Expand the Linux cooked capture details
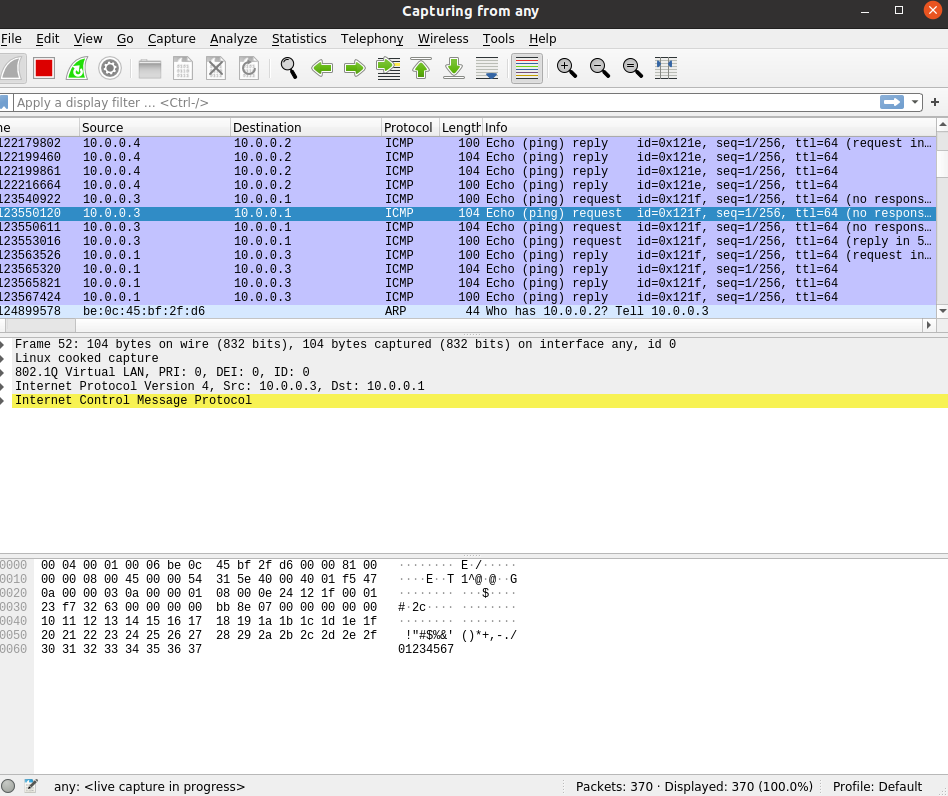The image size is (948, 796). pyautogui.click(x=5, y=358)
